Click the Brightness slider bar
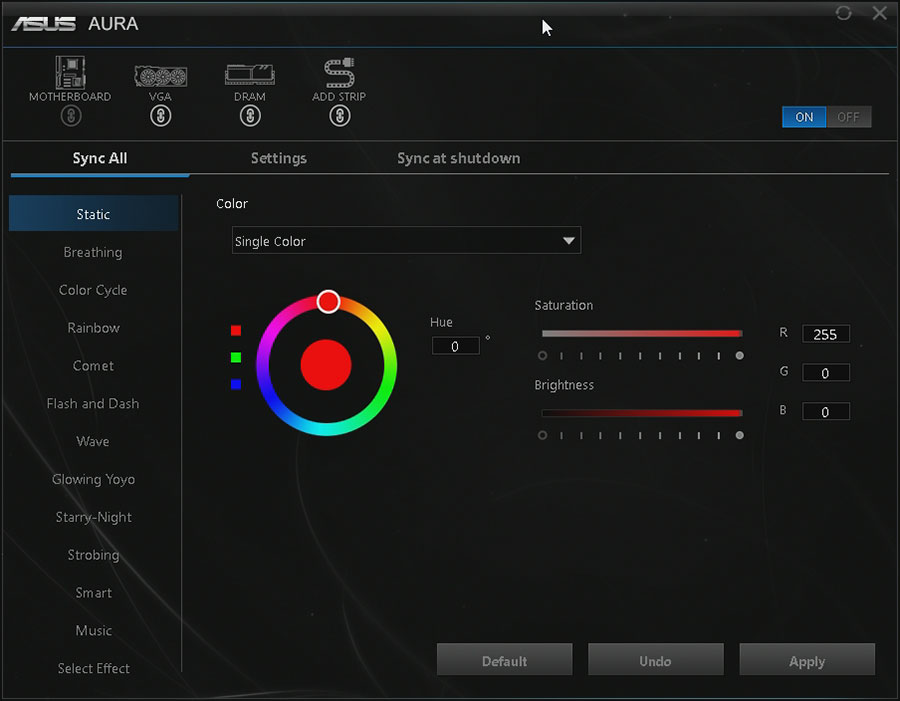The width and height of the screenshot is (900, 701). pyautogui.click(x=642, y=413)
